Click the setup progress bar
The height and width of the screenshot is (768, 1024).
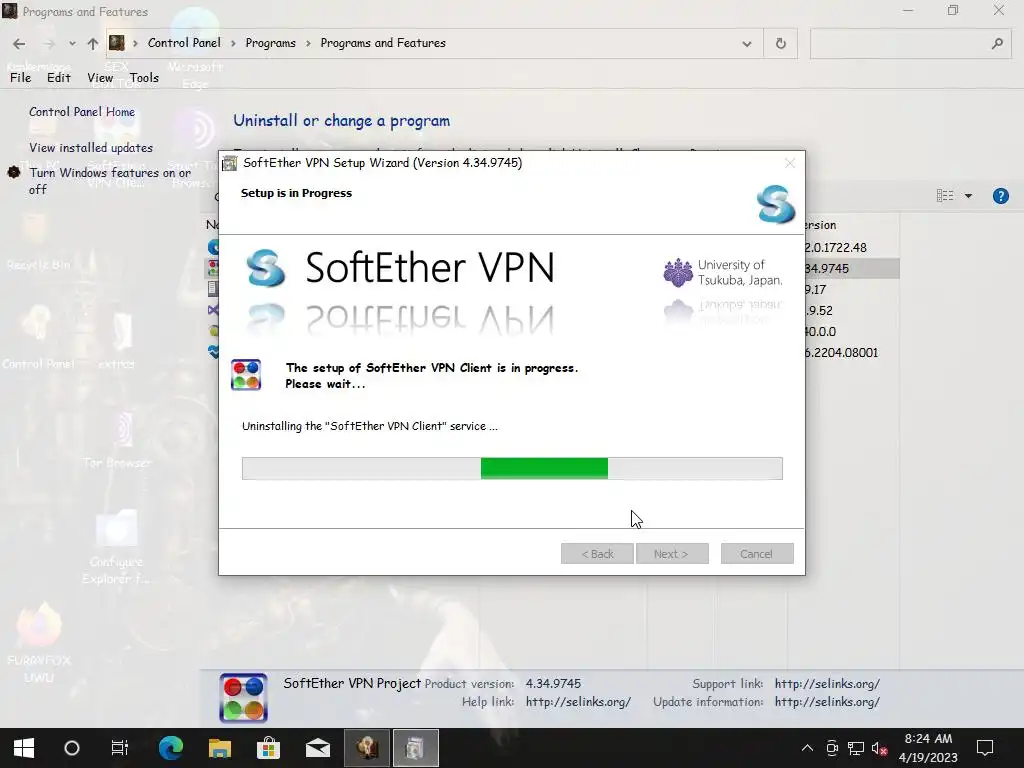point(512,468)
